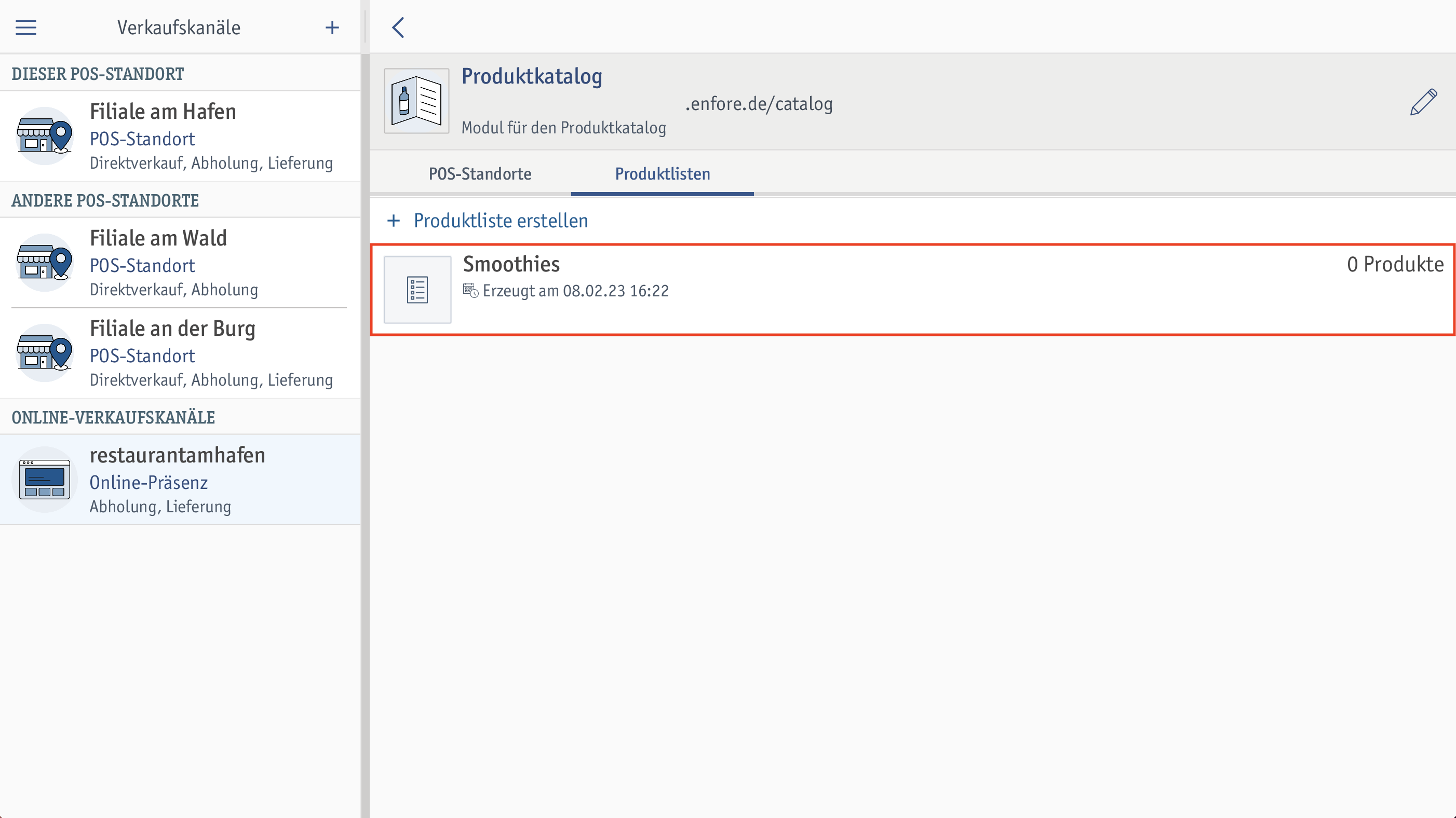Open the hamburger menu
The image size is (1456, 818).
pos(26,27)
